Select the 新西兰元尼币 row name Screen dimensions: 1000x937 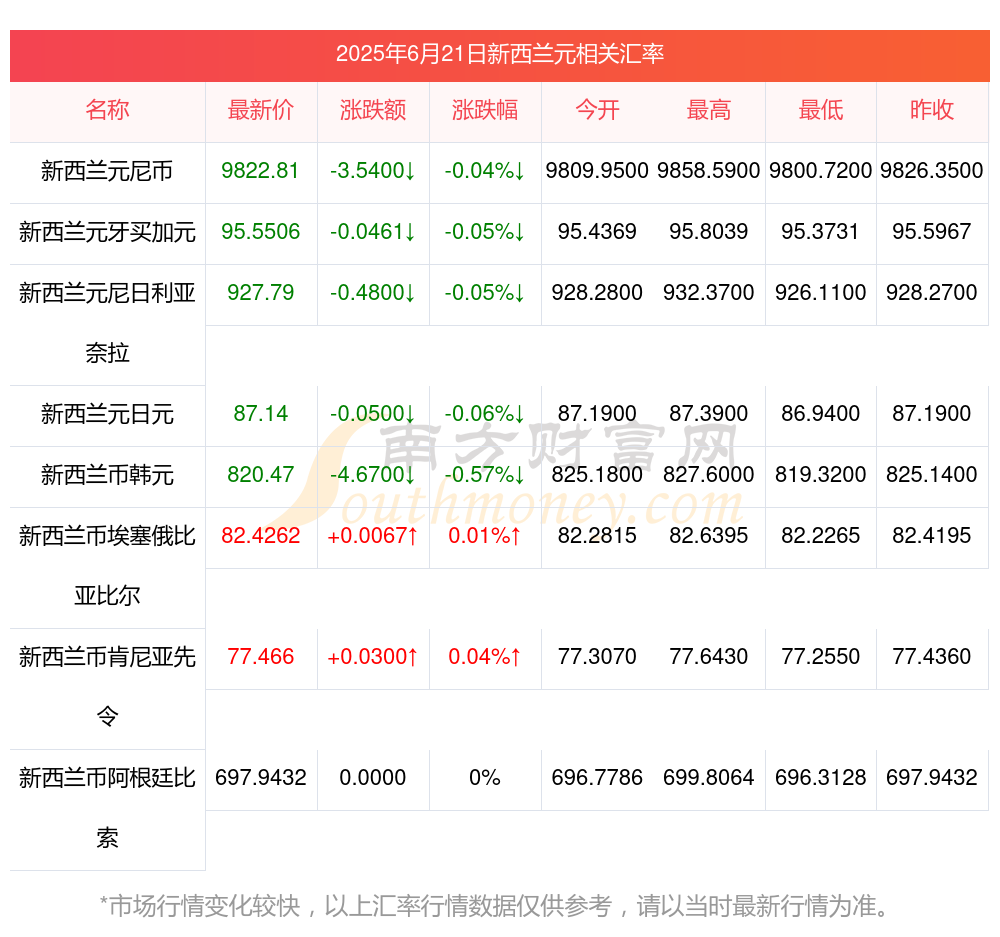(x=107, y=171)
